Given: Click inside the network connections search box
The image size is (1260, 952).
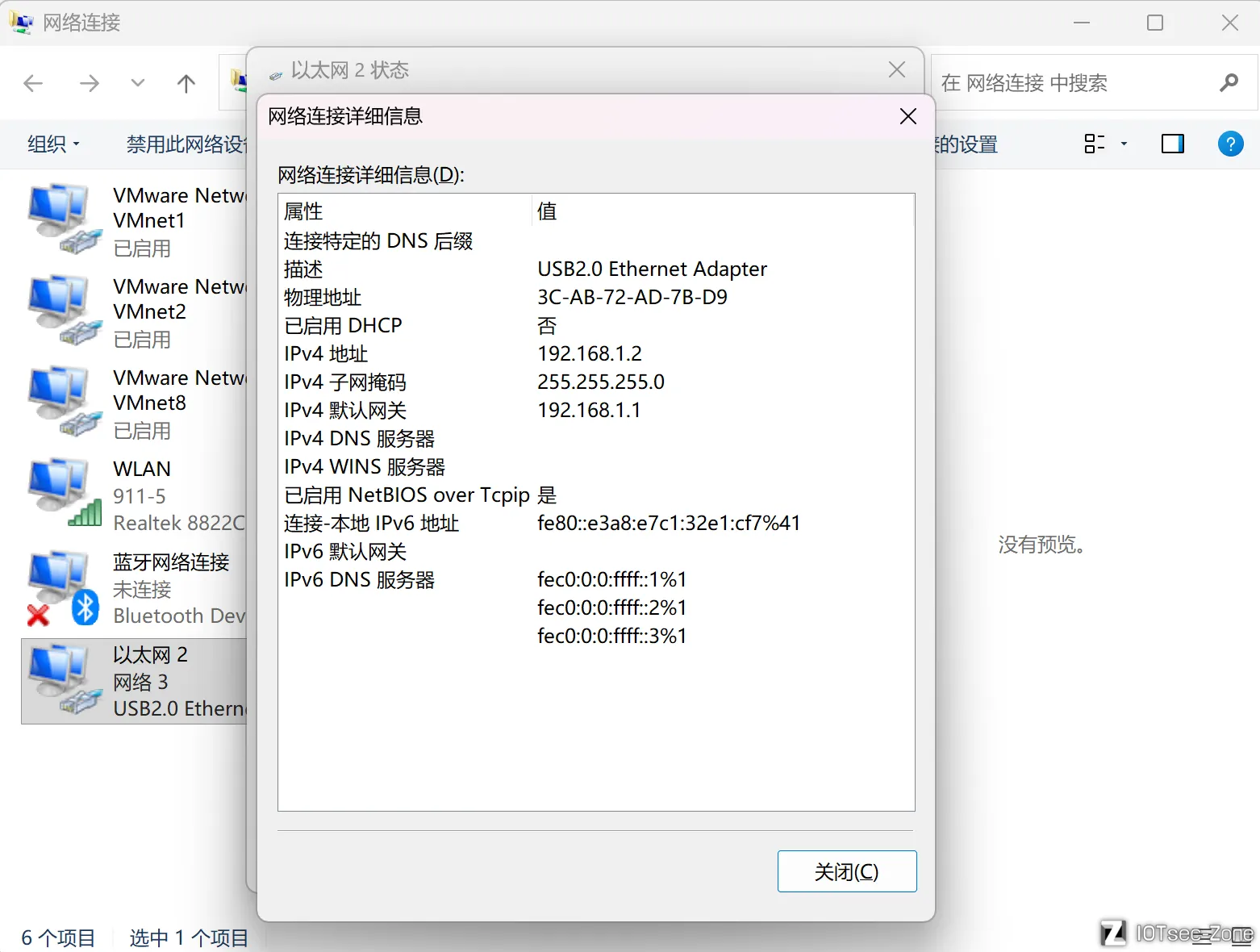Looking at the screenshot, I should pyautogui.click(x=1073, y=83).
